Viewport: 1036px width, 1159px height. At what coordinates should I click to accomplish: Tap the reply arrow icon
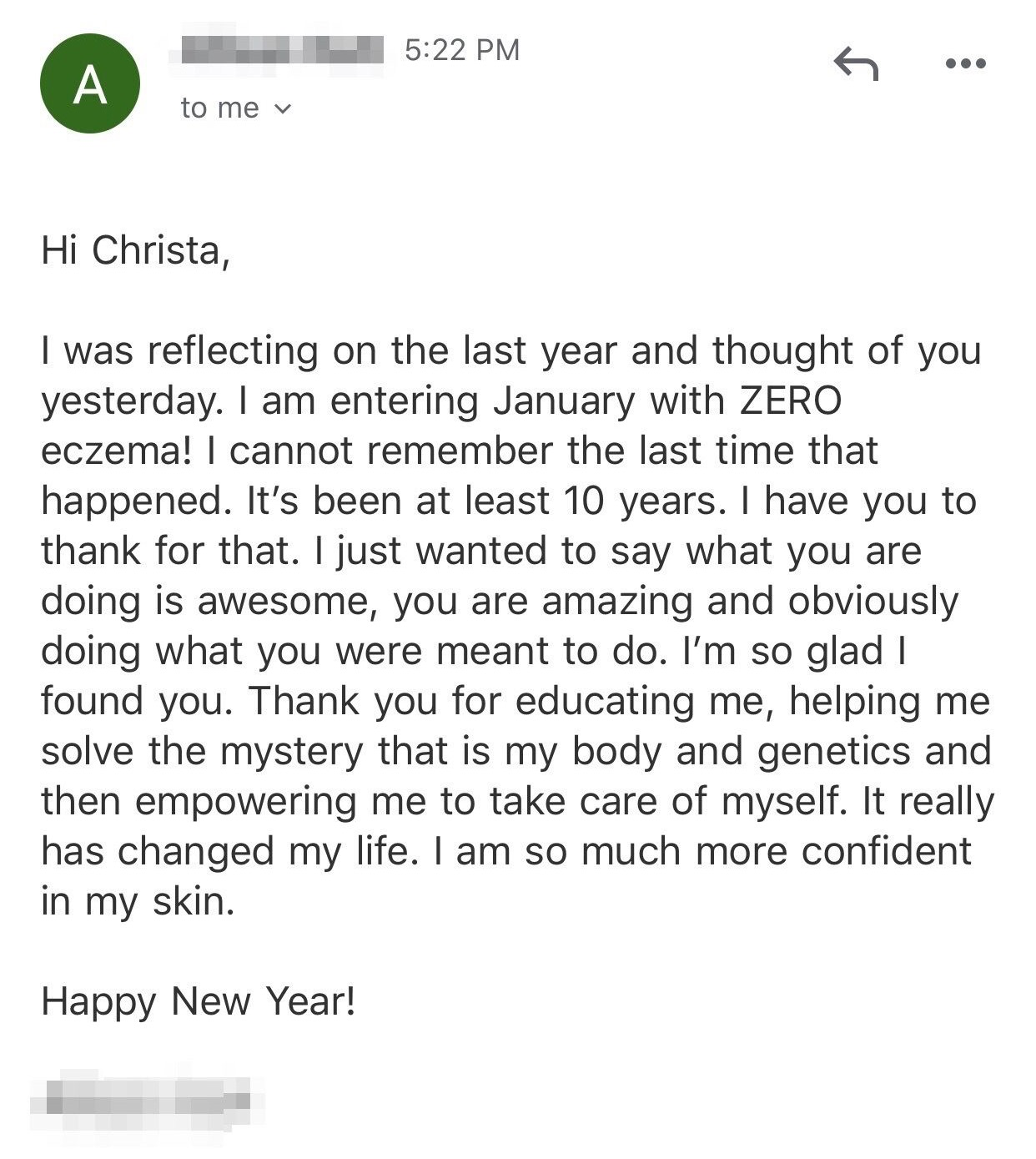click(856, 64)
